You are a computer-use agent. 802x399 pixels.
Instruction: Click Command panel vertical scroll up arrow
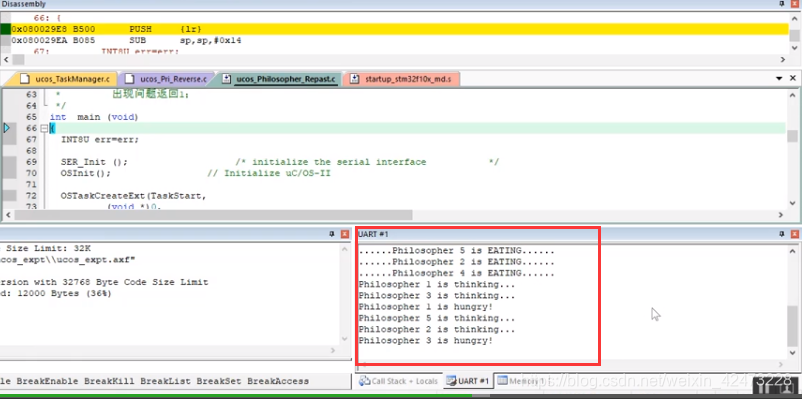tap(344, 248)
